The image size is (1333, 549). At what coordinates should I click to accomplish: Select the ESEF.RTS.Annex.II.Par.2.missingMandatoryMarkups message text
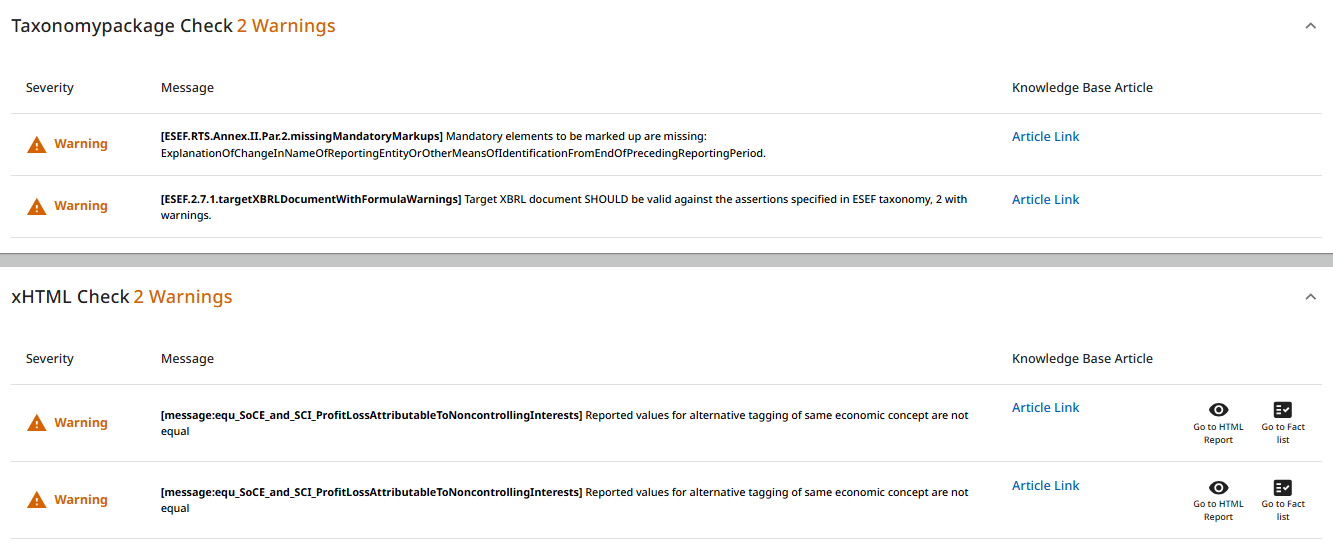pos(301,136)
